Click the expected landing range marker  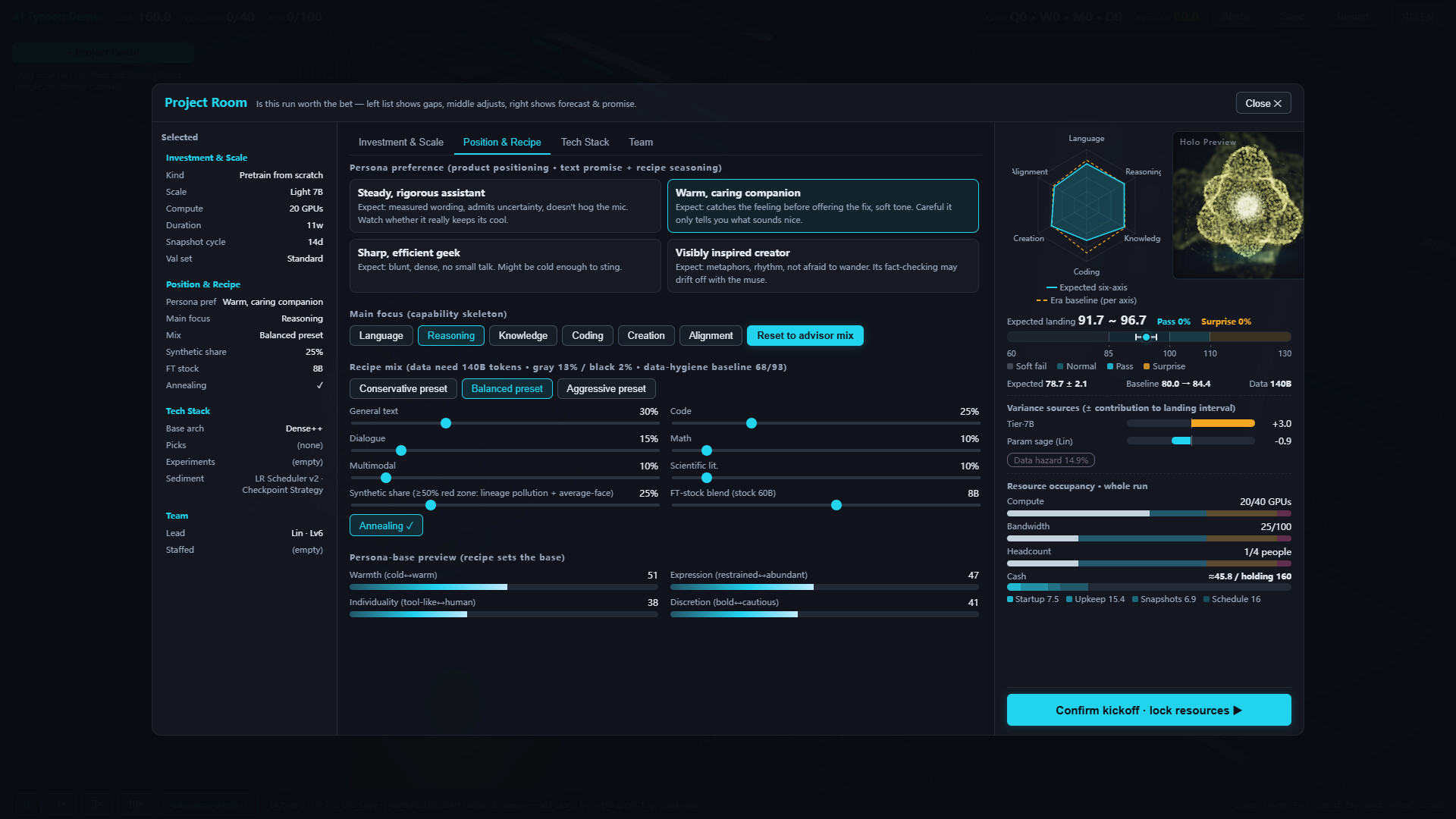click(1146, 337)
